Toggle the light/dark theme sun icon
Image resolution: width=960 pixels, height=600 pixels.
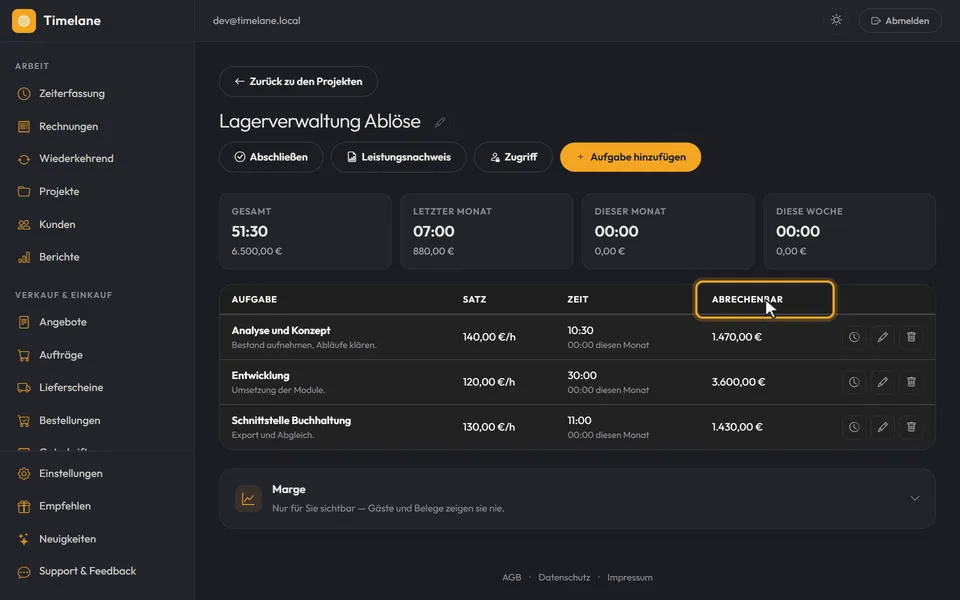coord(836,20)
